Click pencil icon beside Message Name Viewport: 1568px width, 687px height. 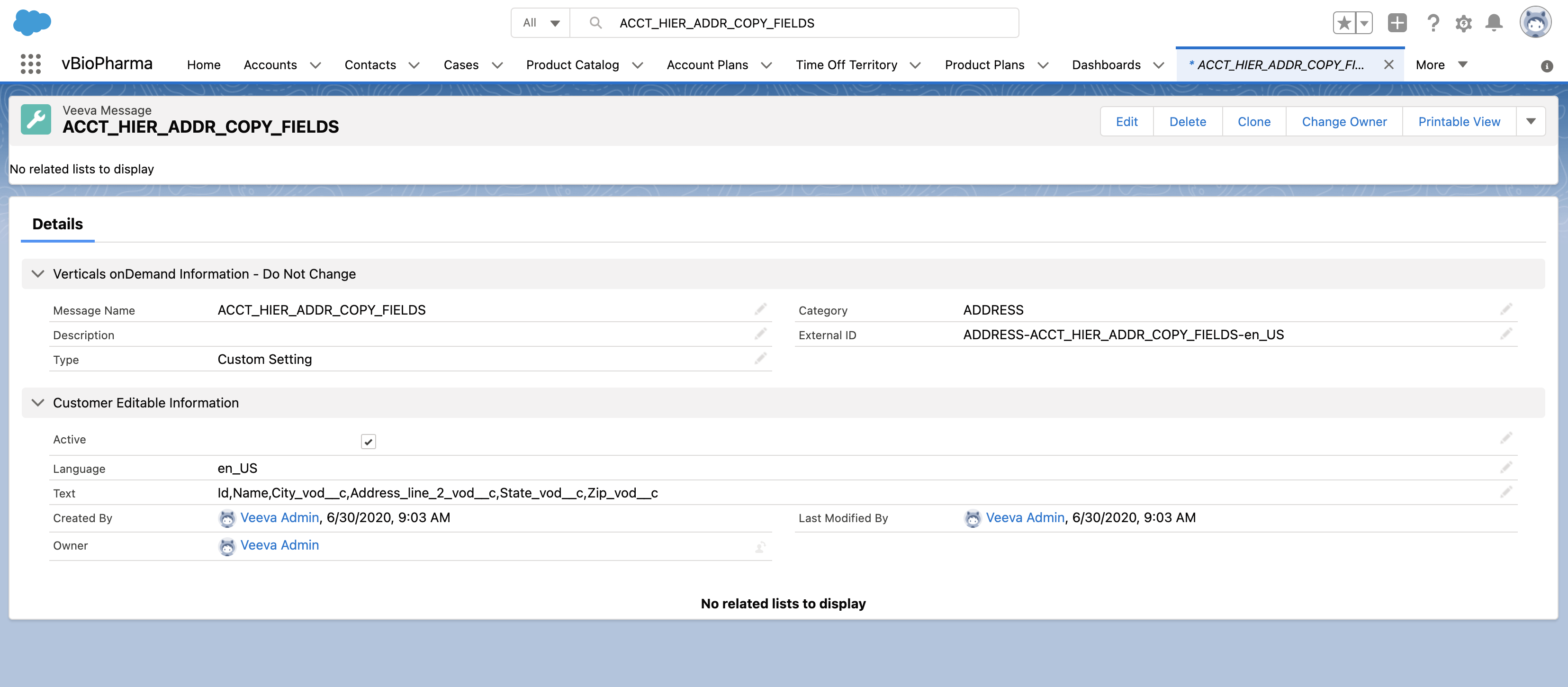pyautogui.click(x=760, y=309)
